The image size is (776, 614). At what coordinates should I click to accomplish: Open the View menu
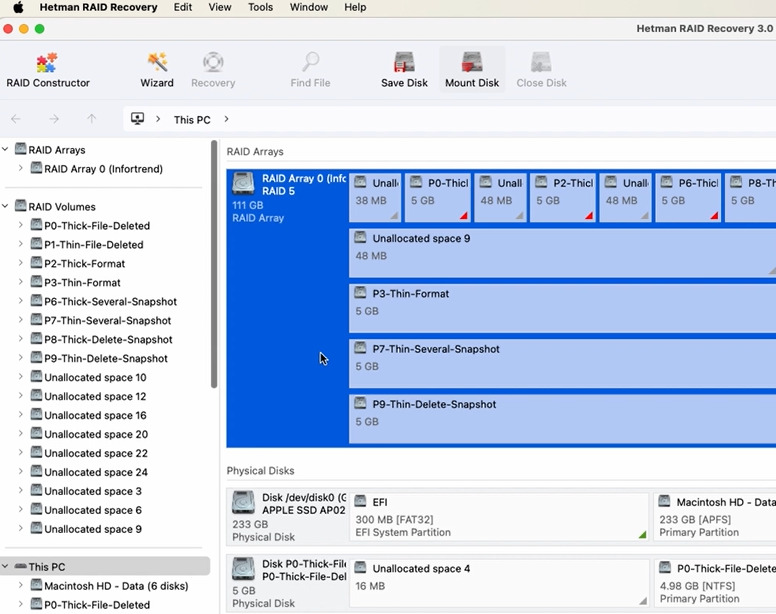click(220, 7)
